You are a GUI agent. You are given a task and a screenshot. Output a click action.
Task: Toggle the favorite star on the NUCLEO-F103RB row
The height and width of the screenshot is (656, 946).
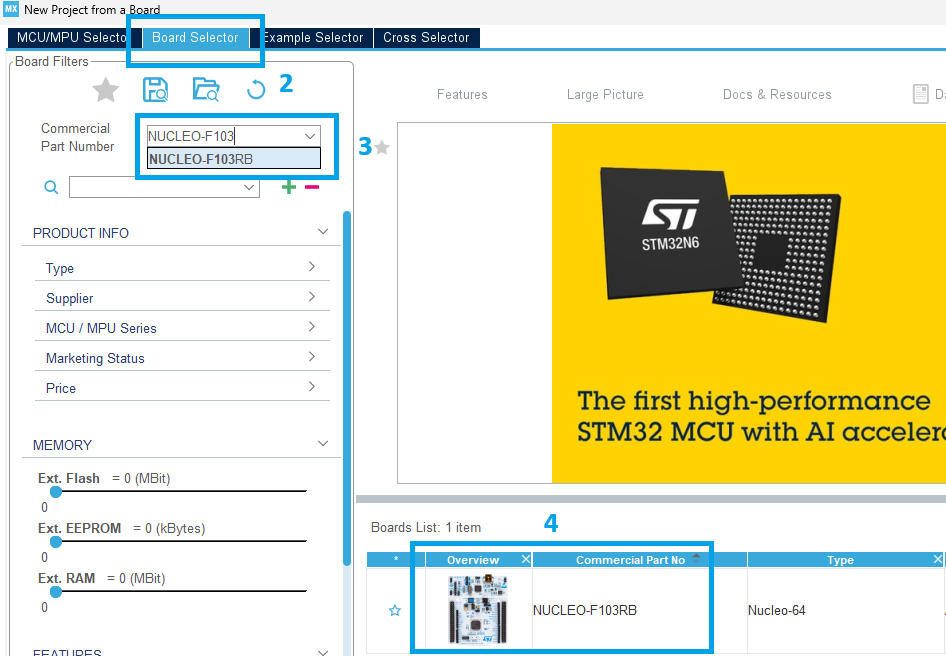point(394,609)
